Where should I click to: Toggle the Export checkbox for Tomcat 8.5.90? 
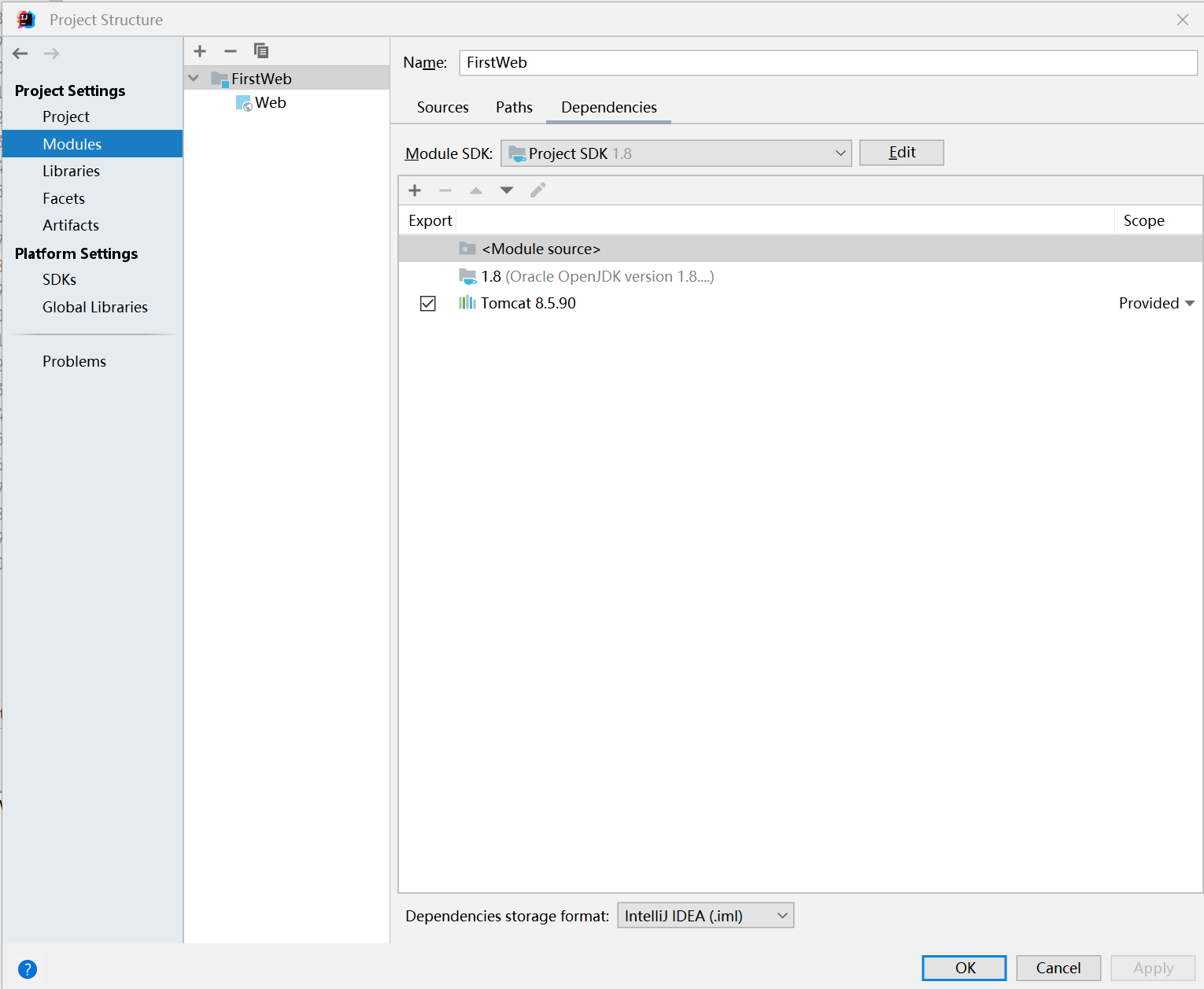[428, 304]
